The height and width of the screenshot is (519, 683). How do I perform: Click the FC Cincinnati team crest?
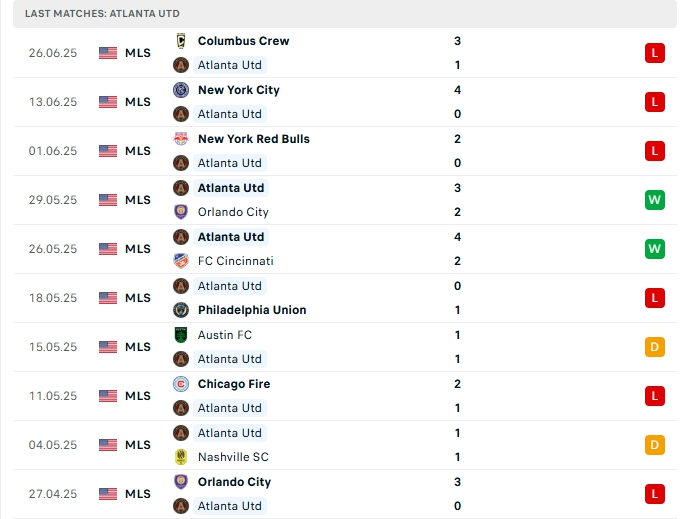click(x=181, y=261)
